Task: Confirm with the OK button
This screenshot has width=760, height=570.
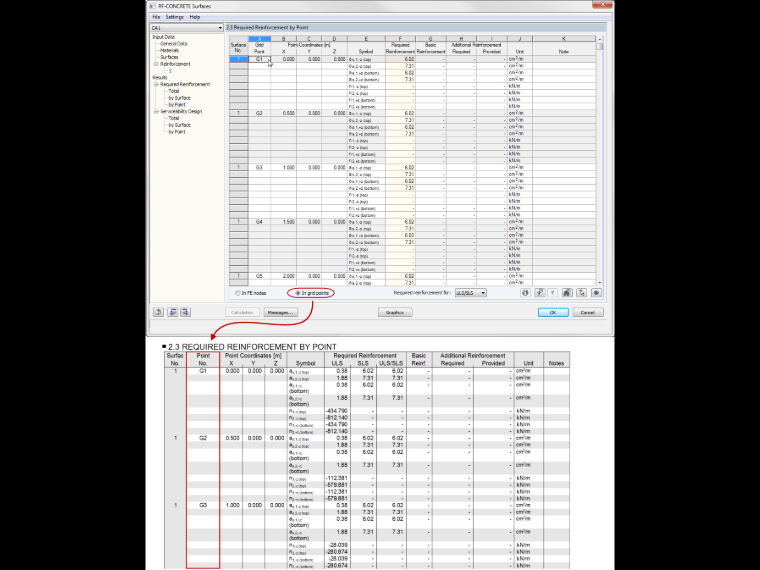Action: coord(553,312)
